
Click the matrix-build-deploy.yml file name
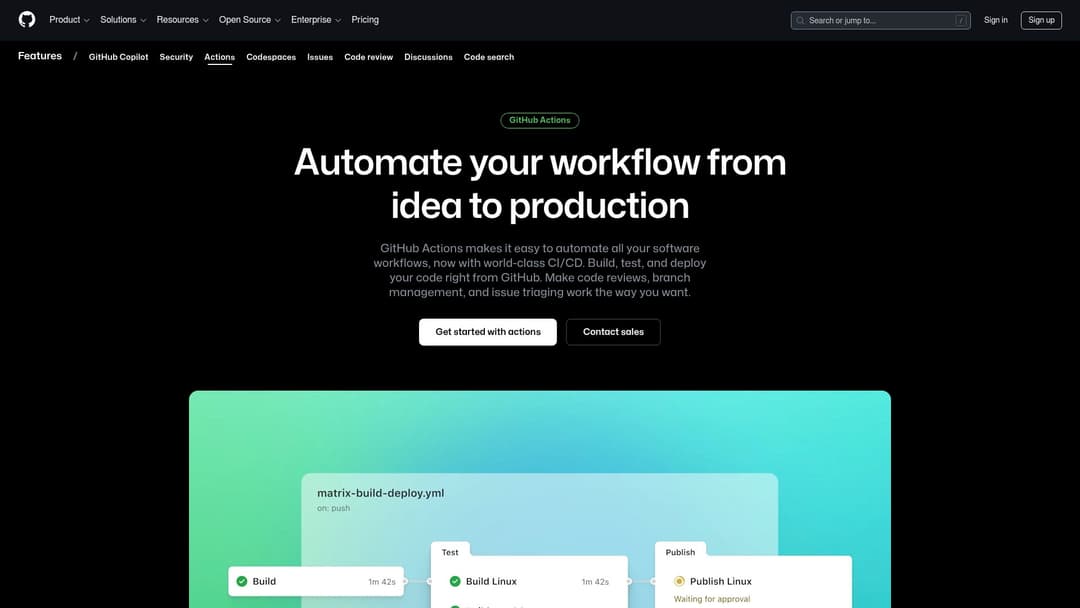(x=380, y=493)
